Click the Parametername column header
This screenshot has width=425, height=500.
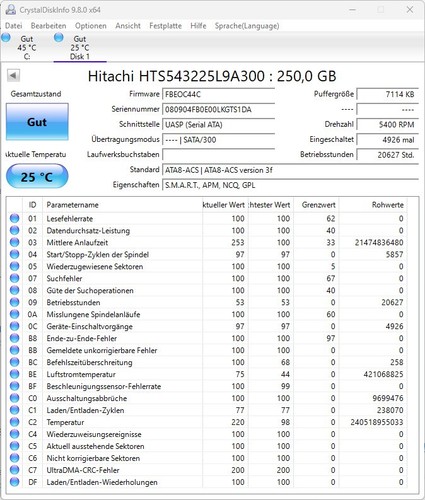click(x=122, y=205)
